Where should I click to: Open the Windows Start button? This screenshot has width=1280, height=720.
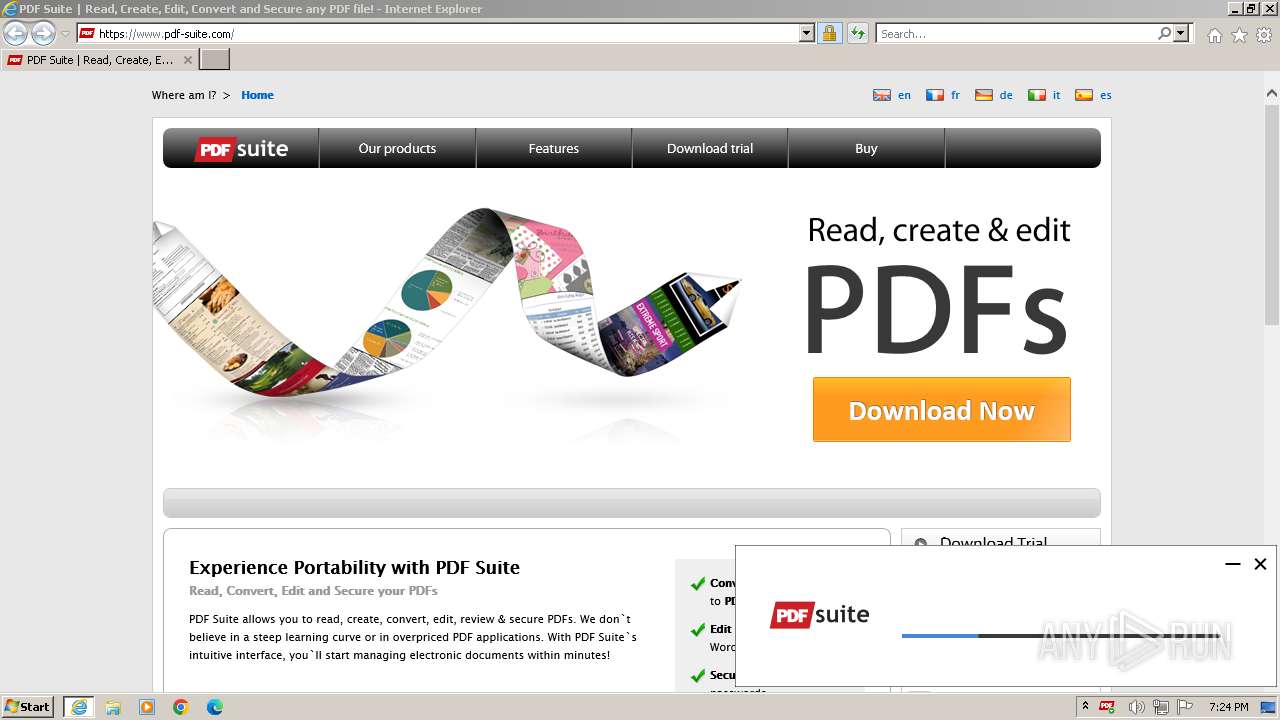[28, 706]
